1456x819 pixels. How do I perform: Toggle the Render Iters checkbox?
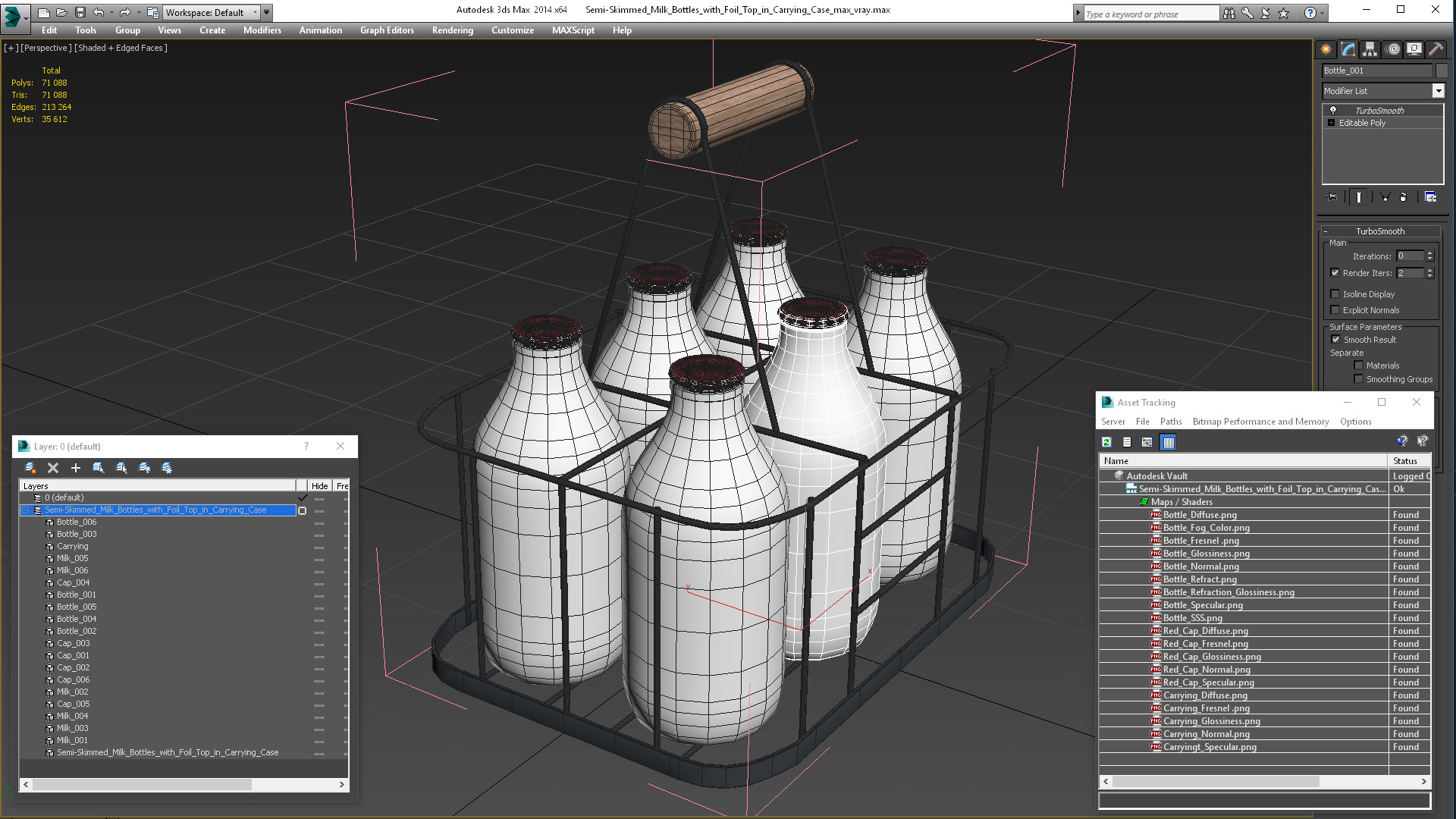click(x=1335, y=273)
